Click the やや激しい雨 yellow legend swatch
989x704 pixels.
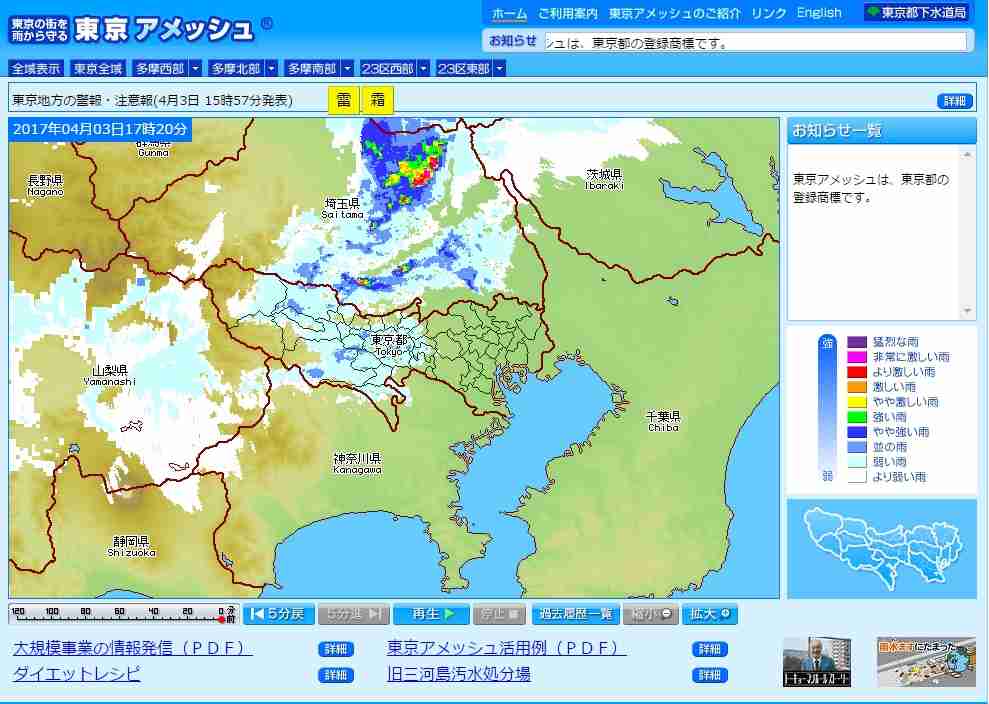[857, 402]
